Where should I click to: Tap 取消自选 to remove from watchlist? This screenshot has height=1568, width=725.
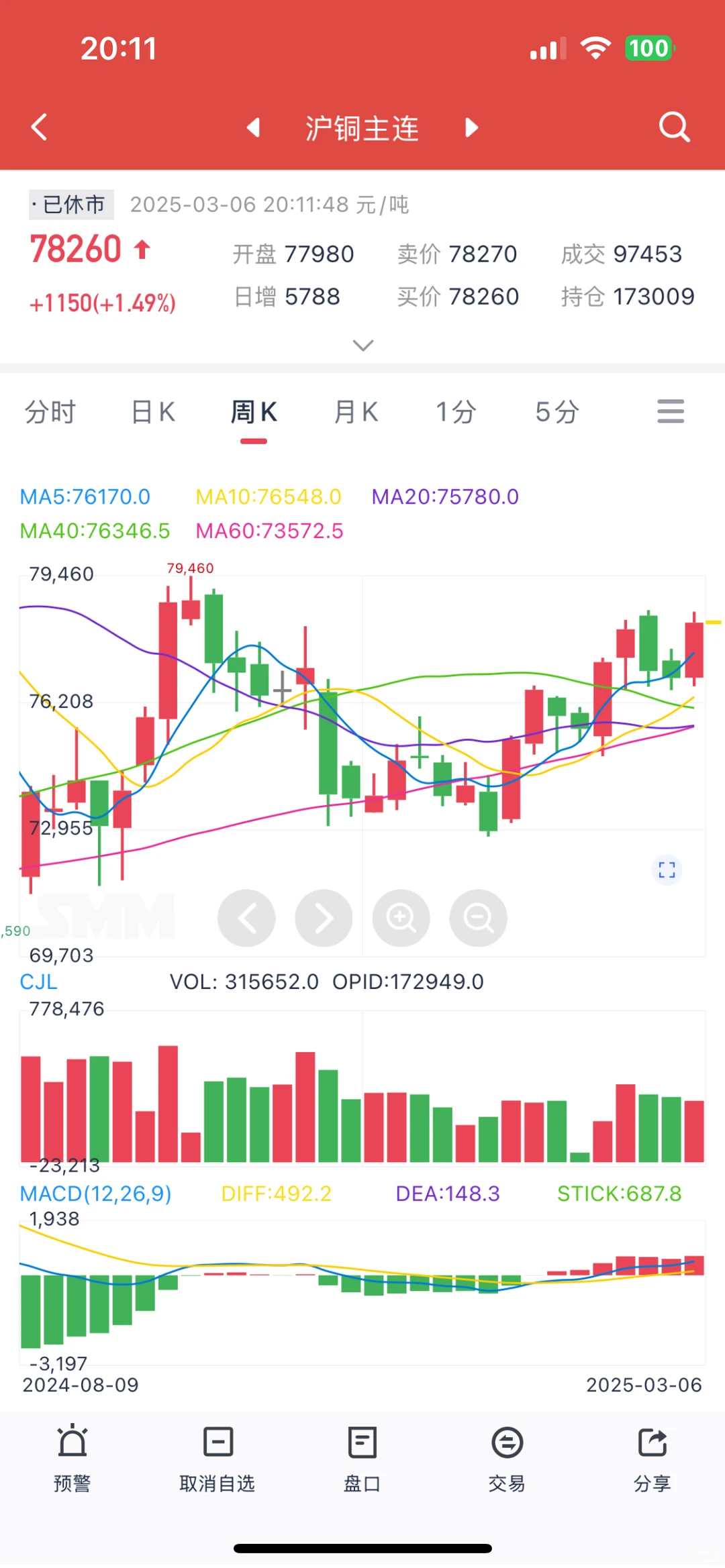click(x=217, y=1459)
